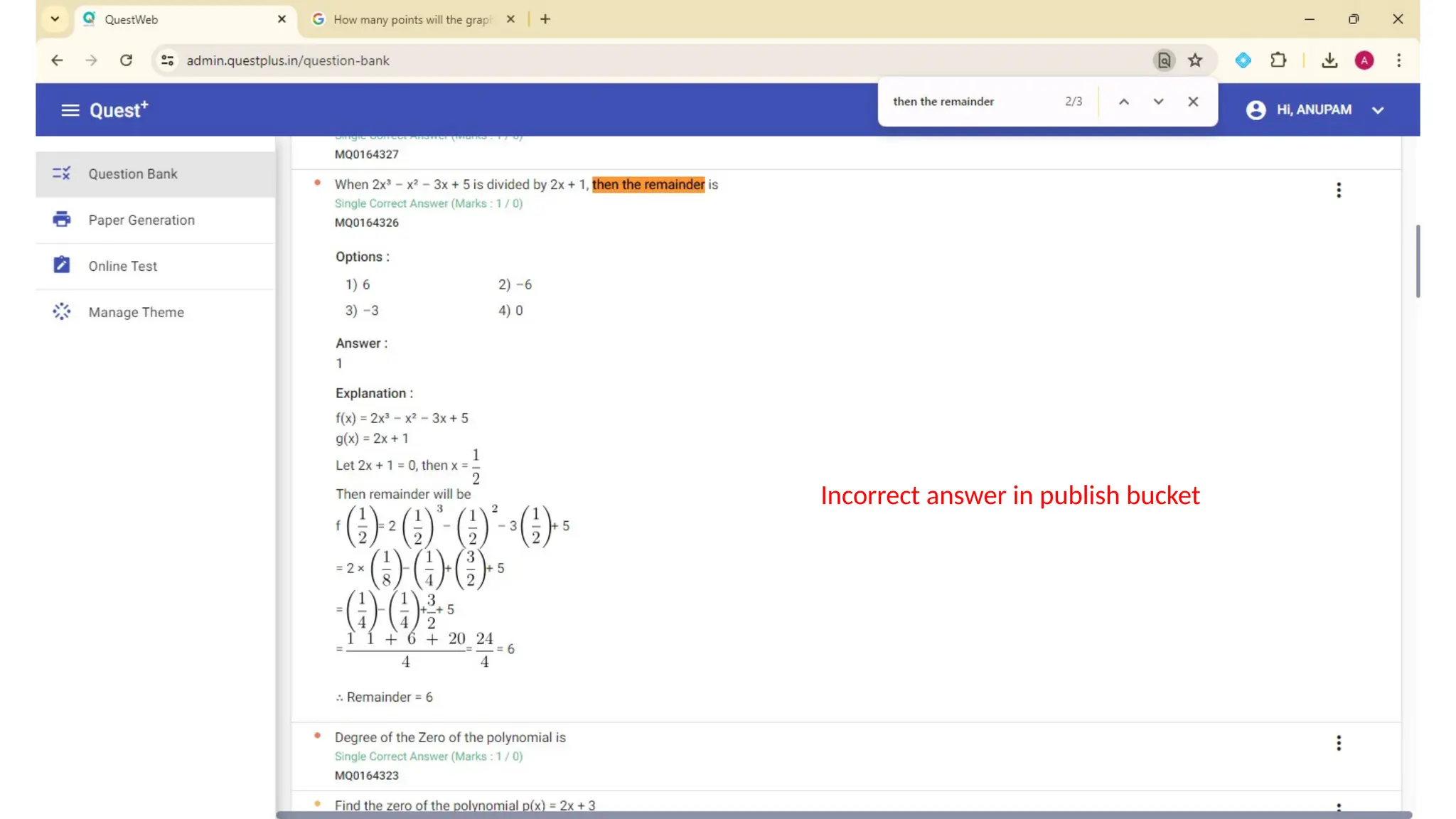The image size is (1456, 819).
Task: Select Online Test in sidebar
Action: [x=122, y=266]
